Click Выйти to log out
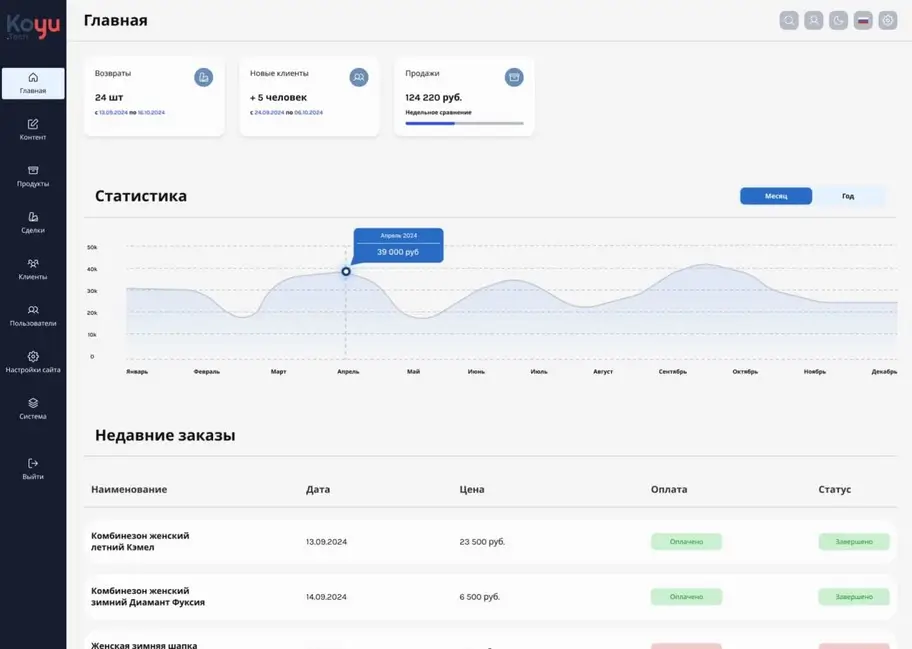 [x=33, y=468]
